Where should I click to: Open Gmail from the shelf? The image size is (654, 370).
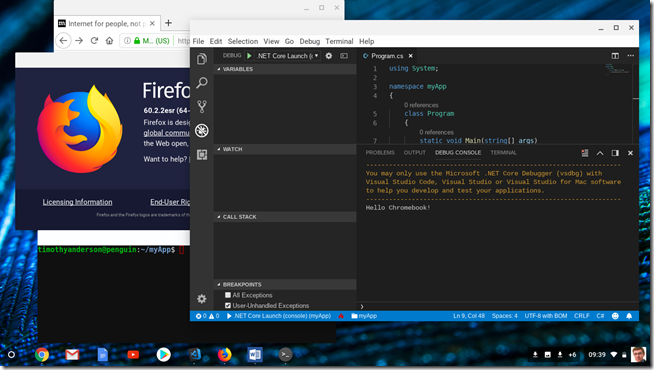(72, 355)
